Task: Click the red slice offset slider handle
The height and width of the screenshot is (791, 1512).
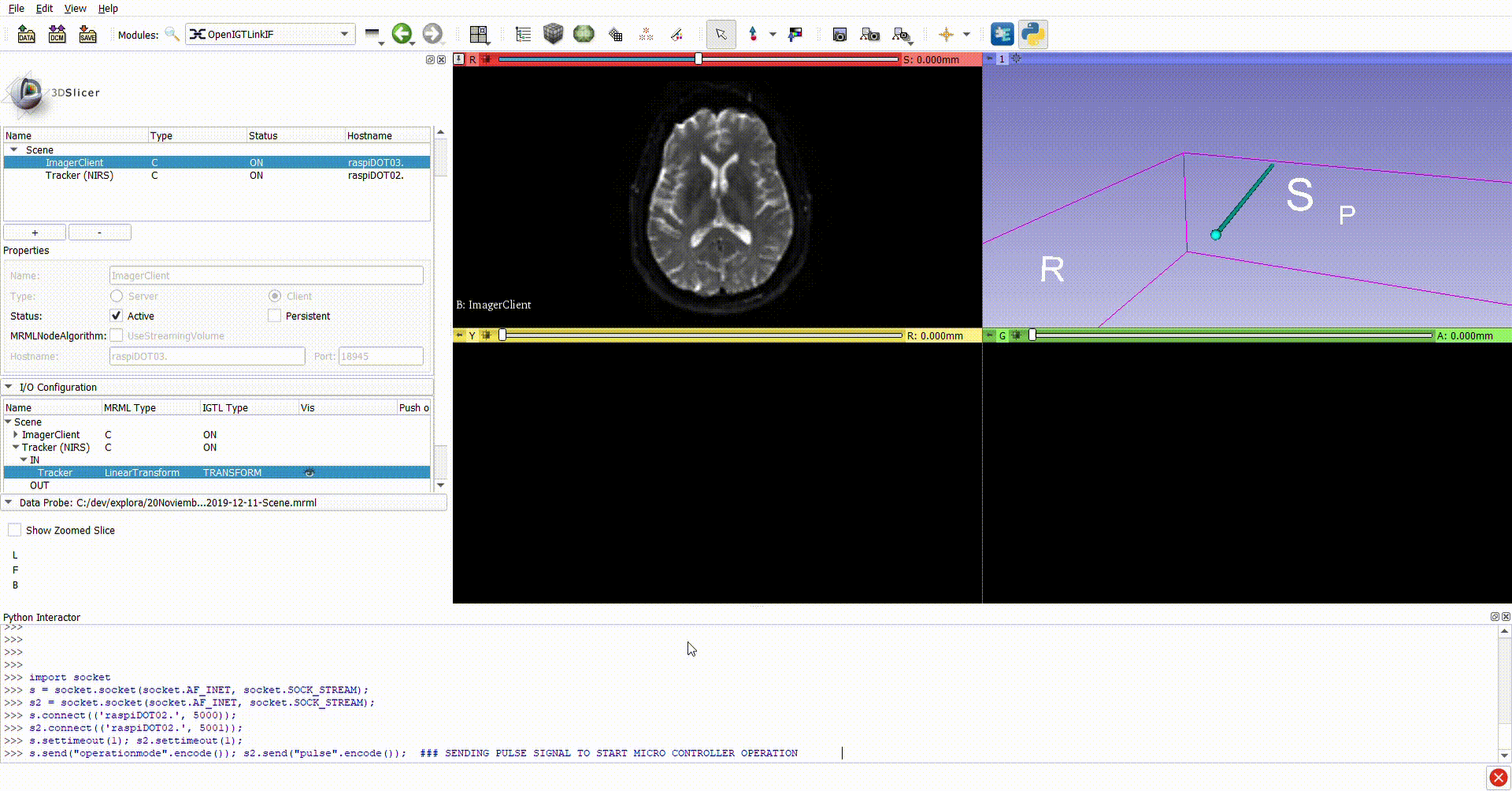Action: click(x=698, y=59)
